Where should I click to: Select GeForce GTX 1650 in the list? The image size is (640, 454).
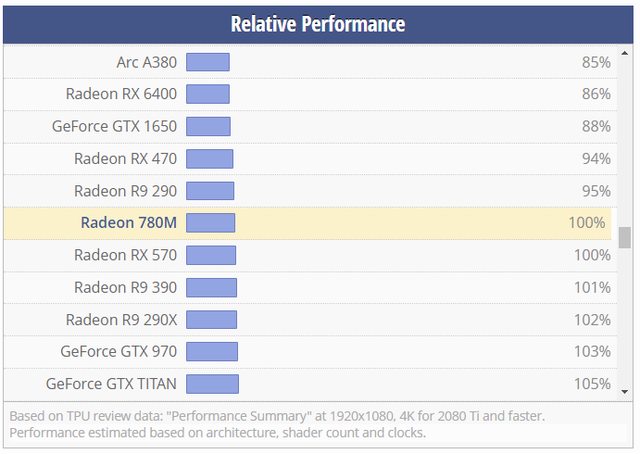pyautogui.click(x=114, y=126)
